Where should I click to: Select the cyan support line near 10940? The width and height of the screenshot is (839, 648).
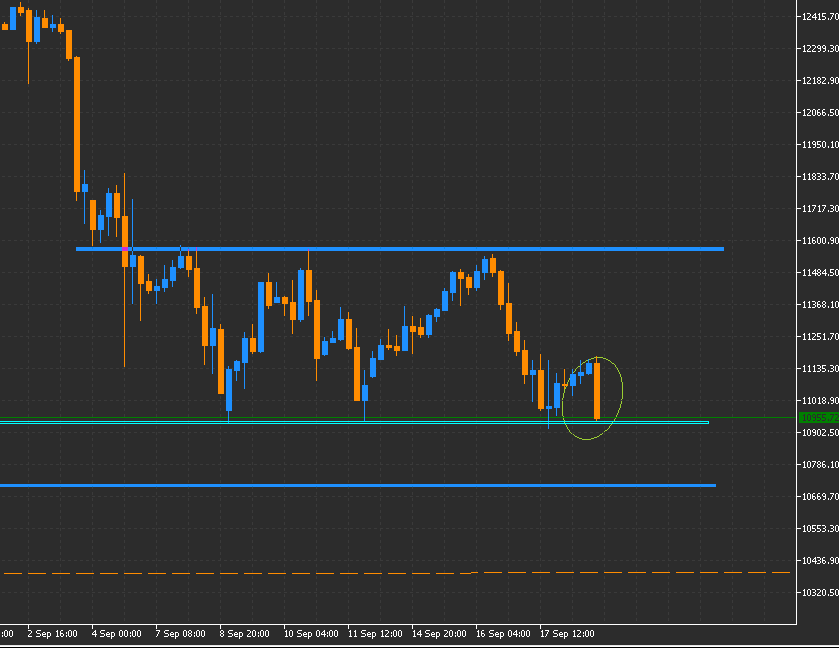coord(354,422)
